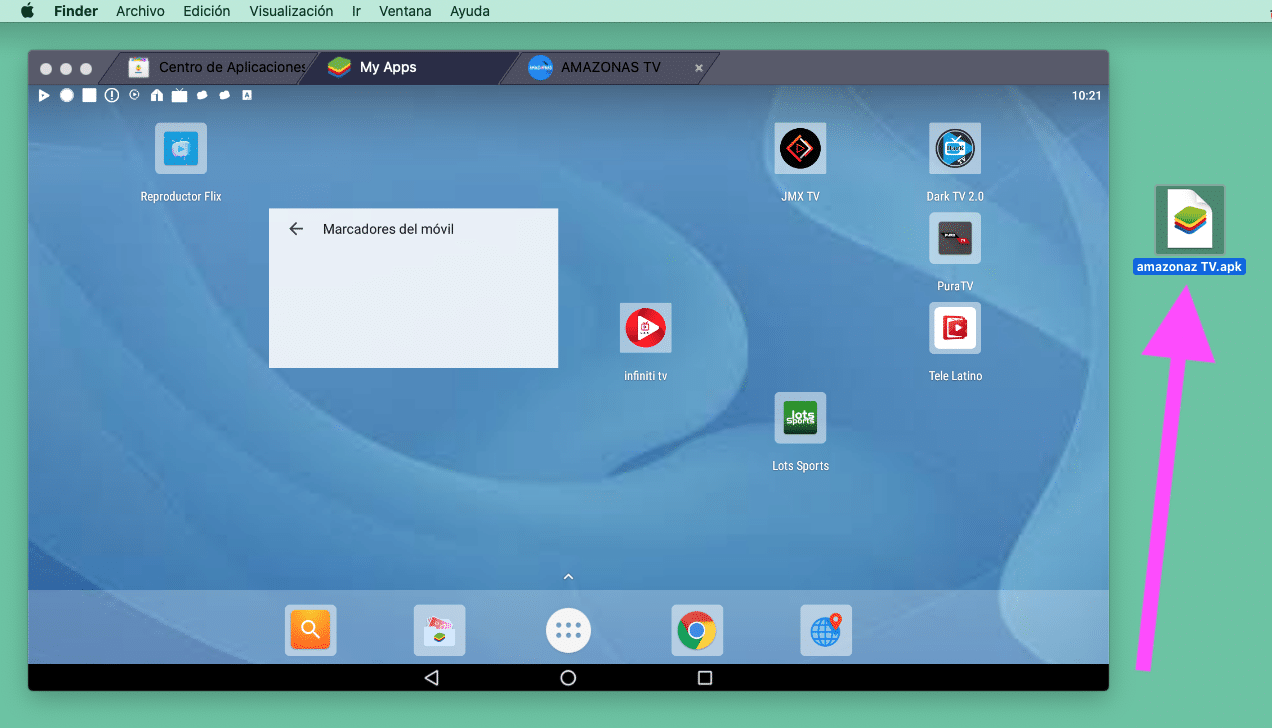Screen dimensions: 1272x728
Task: Open Reproductor Flix
Action: point(180,147)
